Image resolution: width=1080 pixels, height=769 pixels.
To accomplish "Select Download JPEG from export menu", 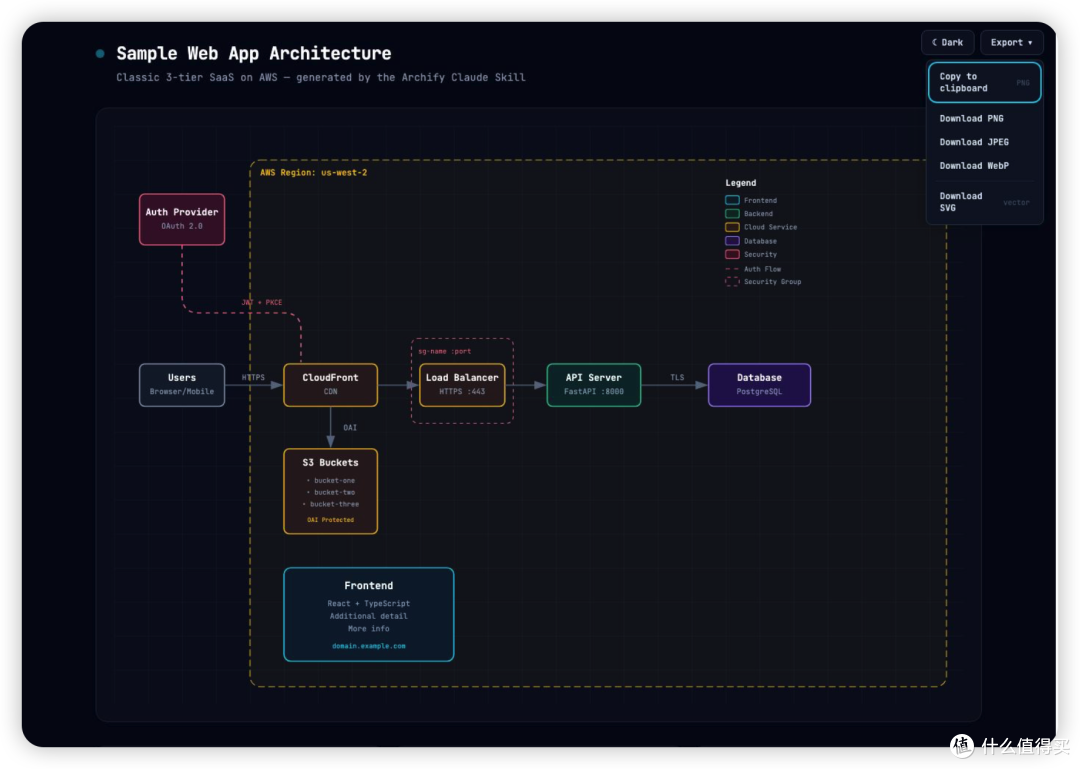I will pyautogui.click(x=984, y=142).
